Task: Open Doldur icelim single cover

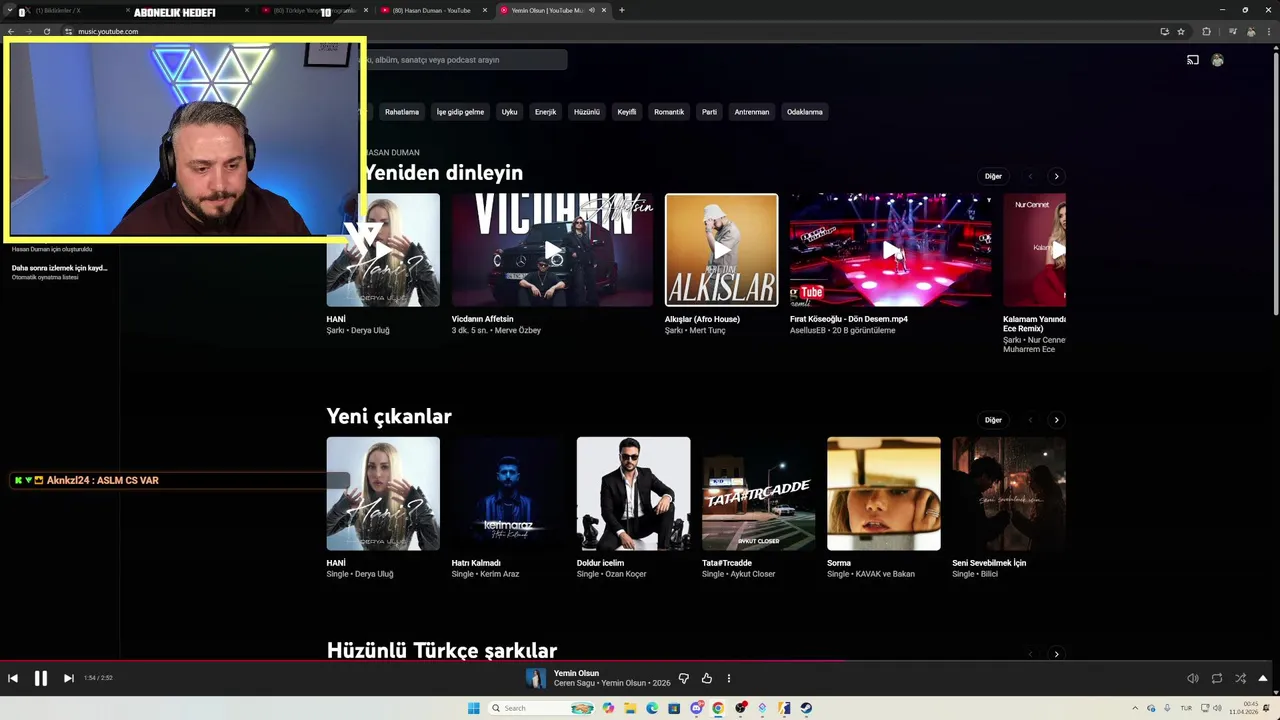Action: 633,493
